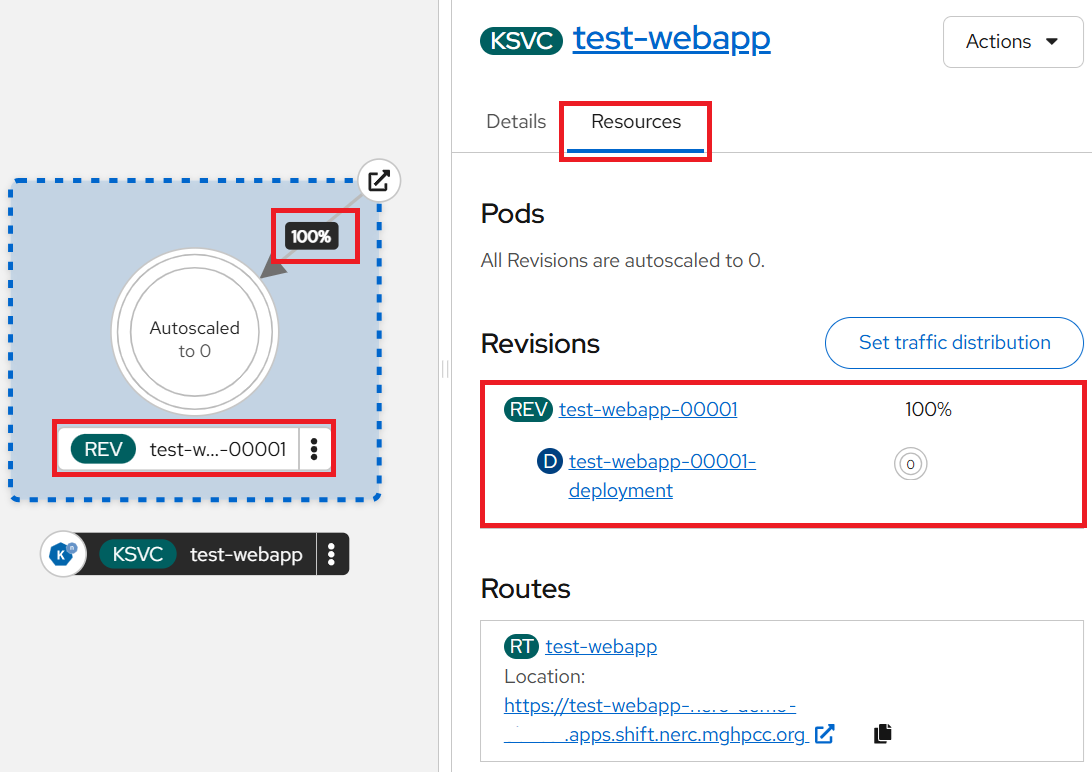Click the Set traffic distribution button
The width and height of the screenshot is (1092, 772).
[x=954, y=343]
